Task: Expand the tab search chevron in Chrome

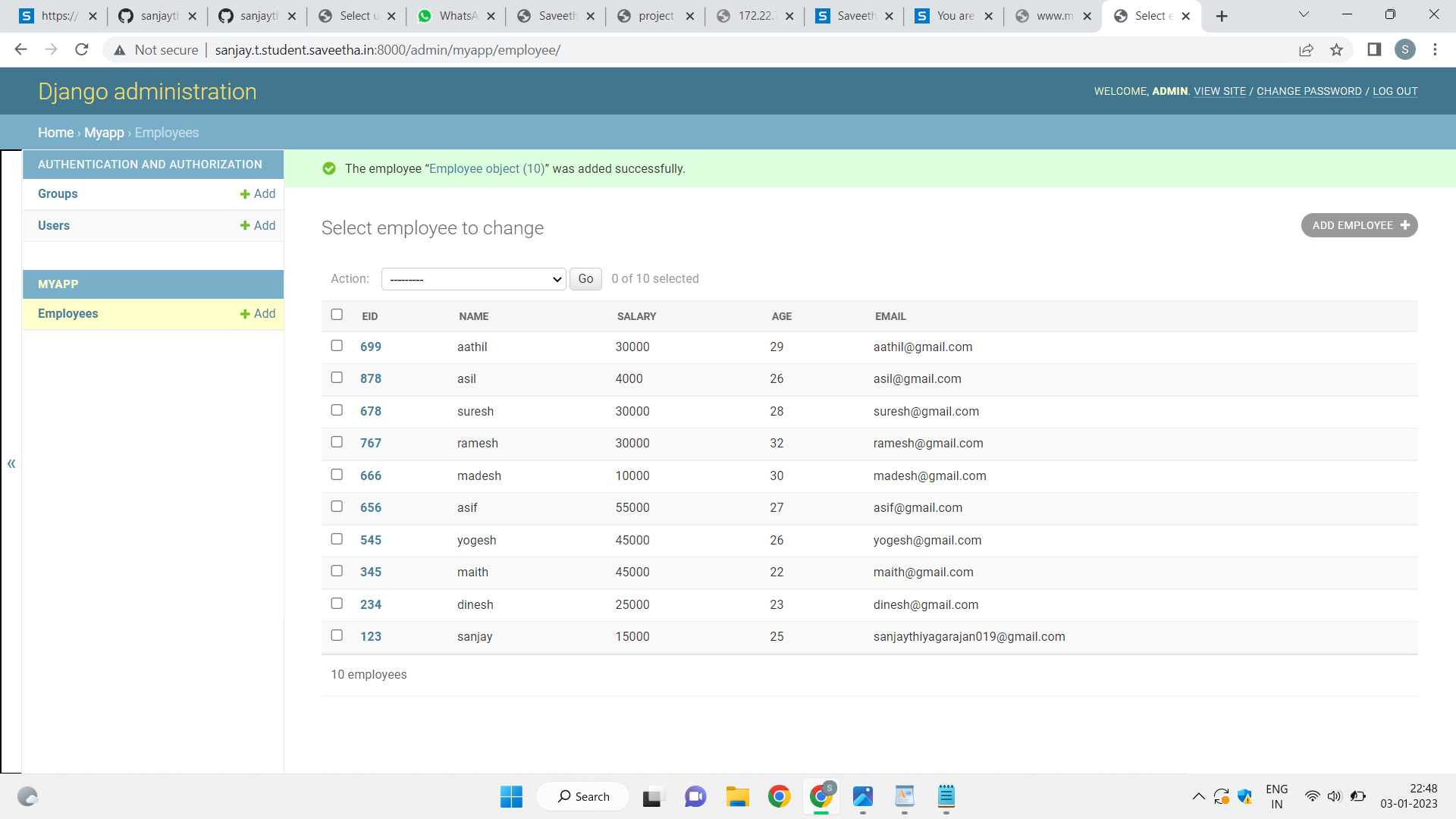Action: [1304, 14]
